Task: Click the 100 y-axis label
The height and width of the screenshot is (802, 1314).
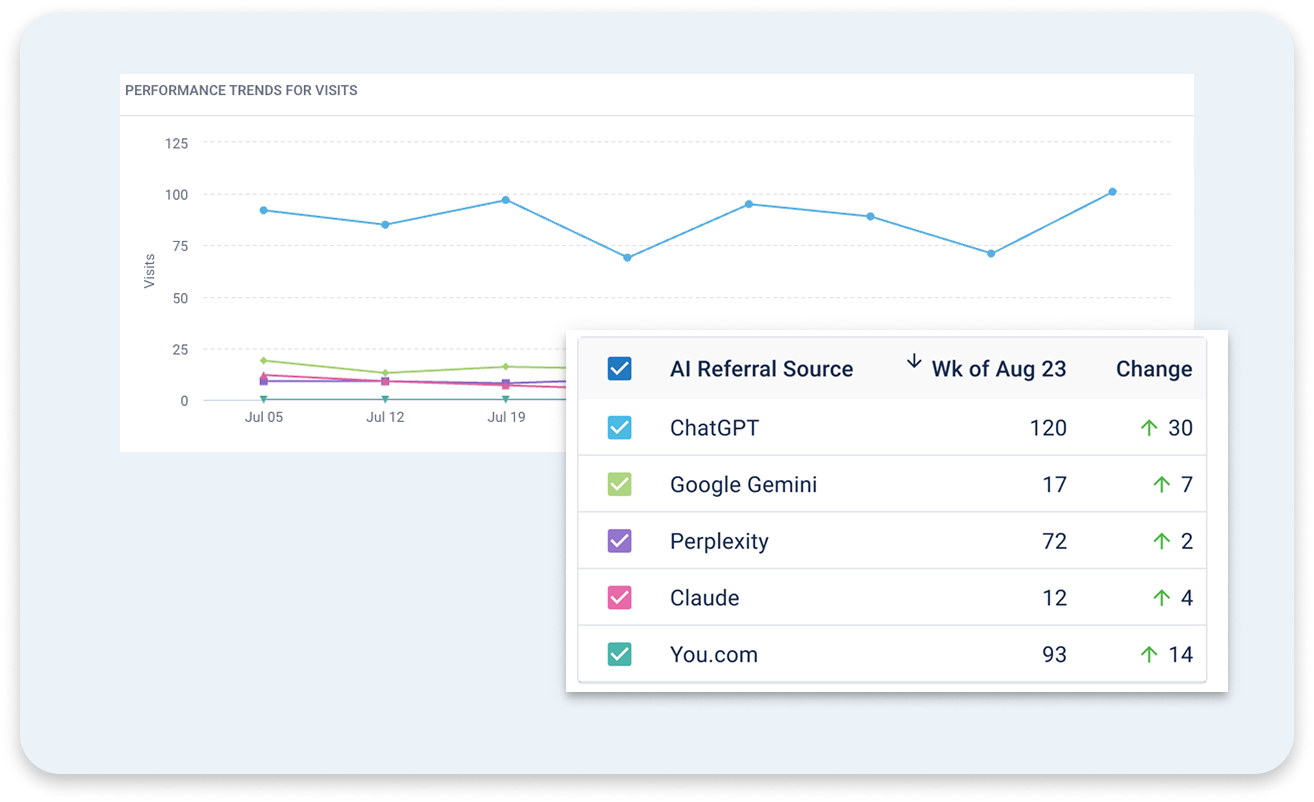Action: tap(176, 194)
